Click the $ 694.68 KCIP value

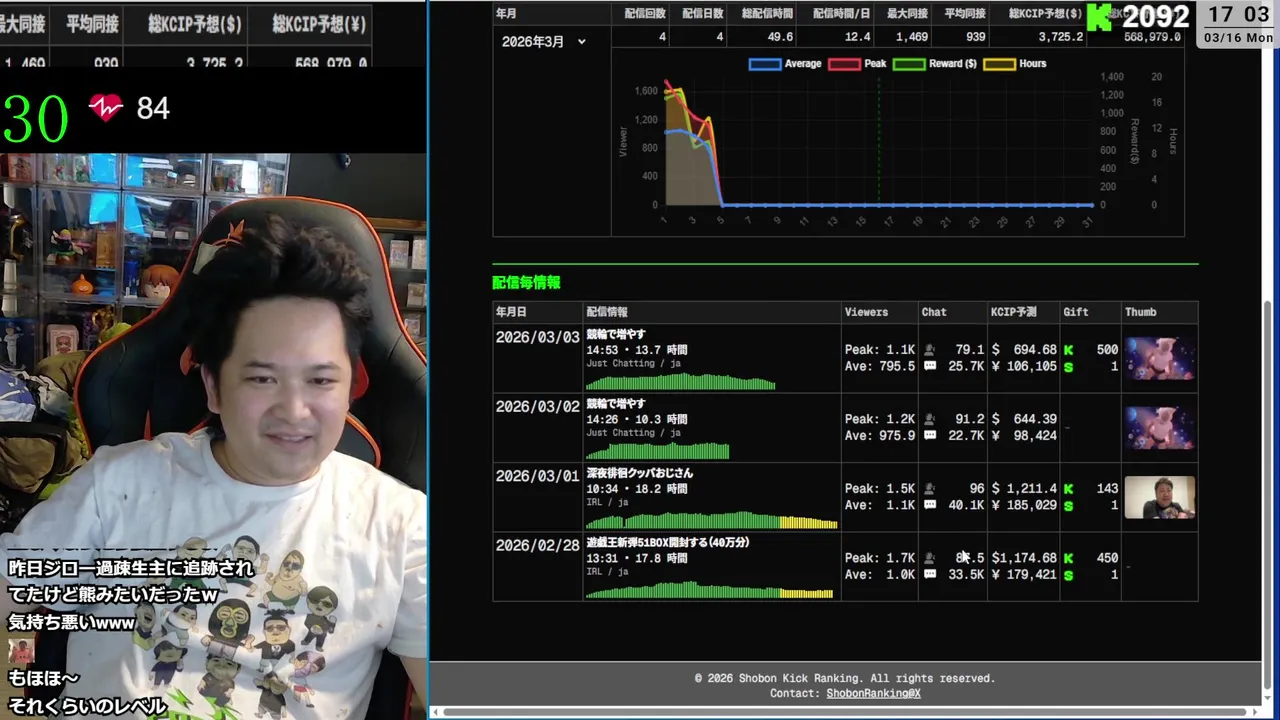tap(1024, 350)
